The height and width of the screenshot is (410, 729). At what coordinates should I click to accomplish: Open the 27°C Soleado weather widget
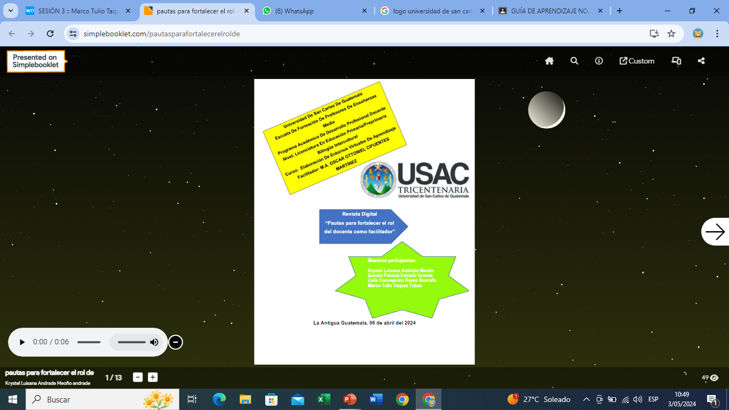539,399
